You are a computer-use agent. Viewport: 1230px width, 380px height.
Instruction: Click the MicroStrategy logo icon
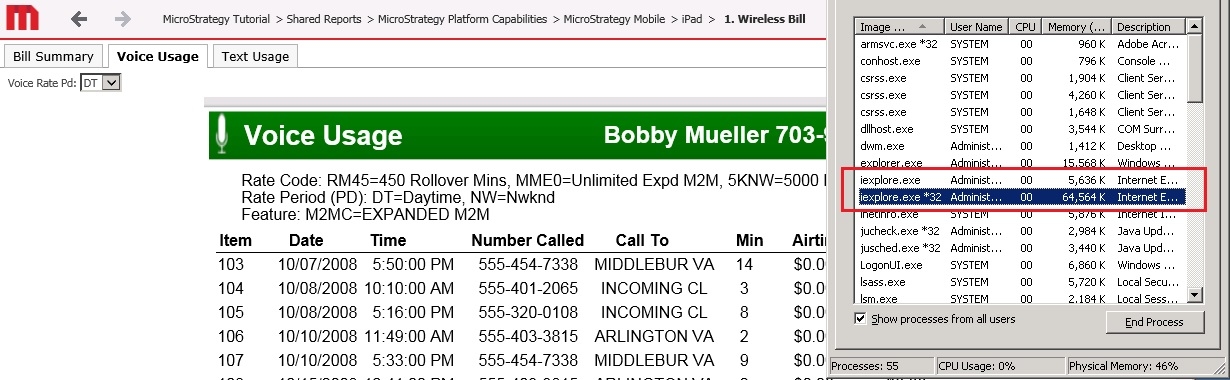pyautogui.click(x=21, y=18)
